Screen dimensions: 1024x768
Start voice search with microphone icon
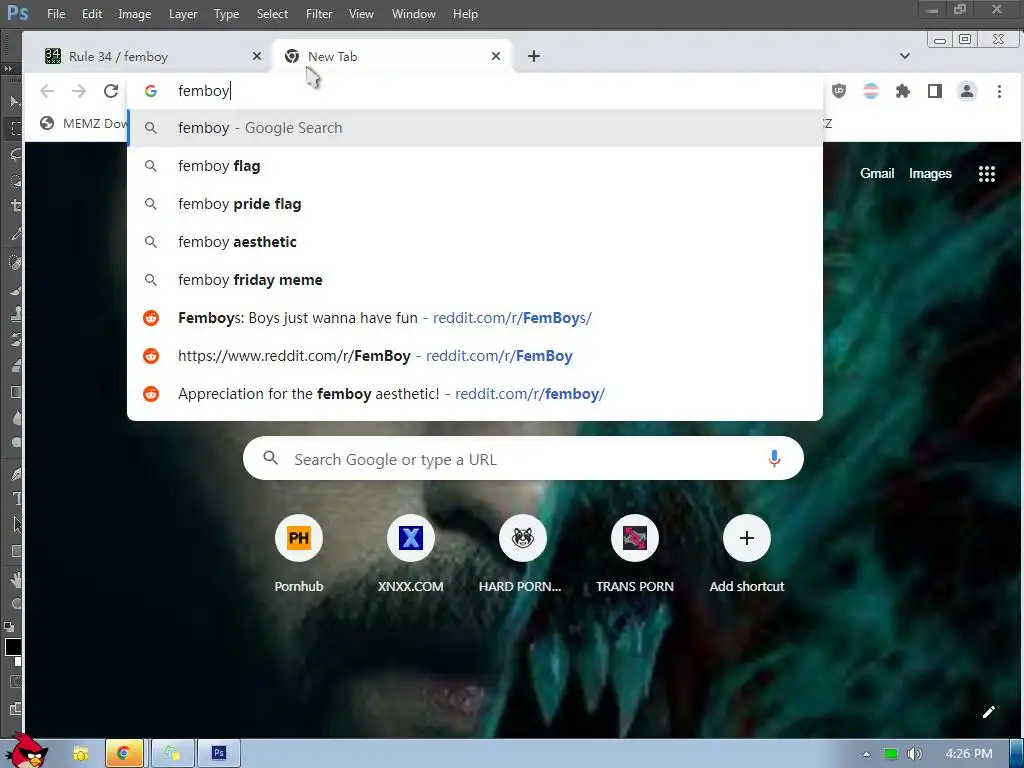click(774, 458)
